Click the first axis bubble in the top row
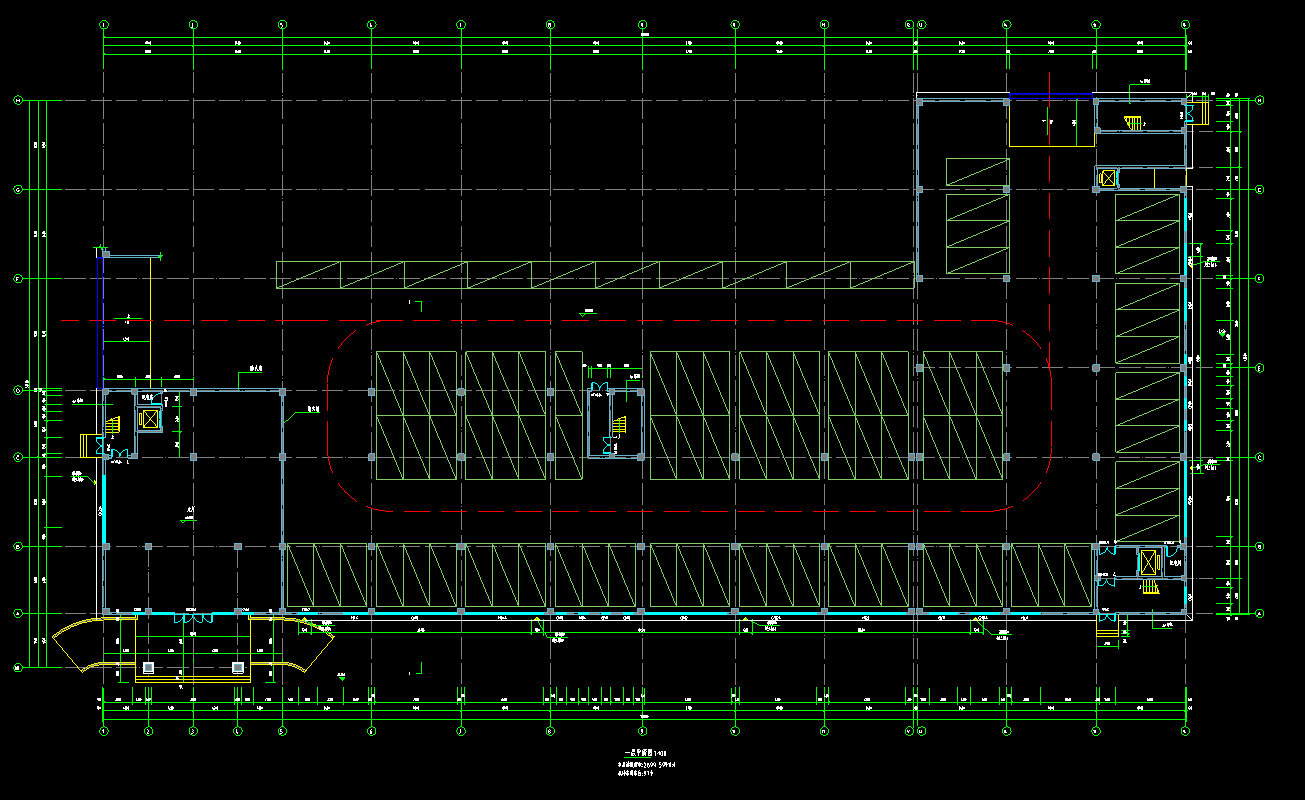The width and height of the screenshot is (1305, 800). click(105, 23)
